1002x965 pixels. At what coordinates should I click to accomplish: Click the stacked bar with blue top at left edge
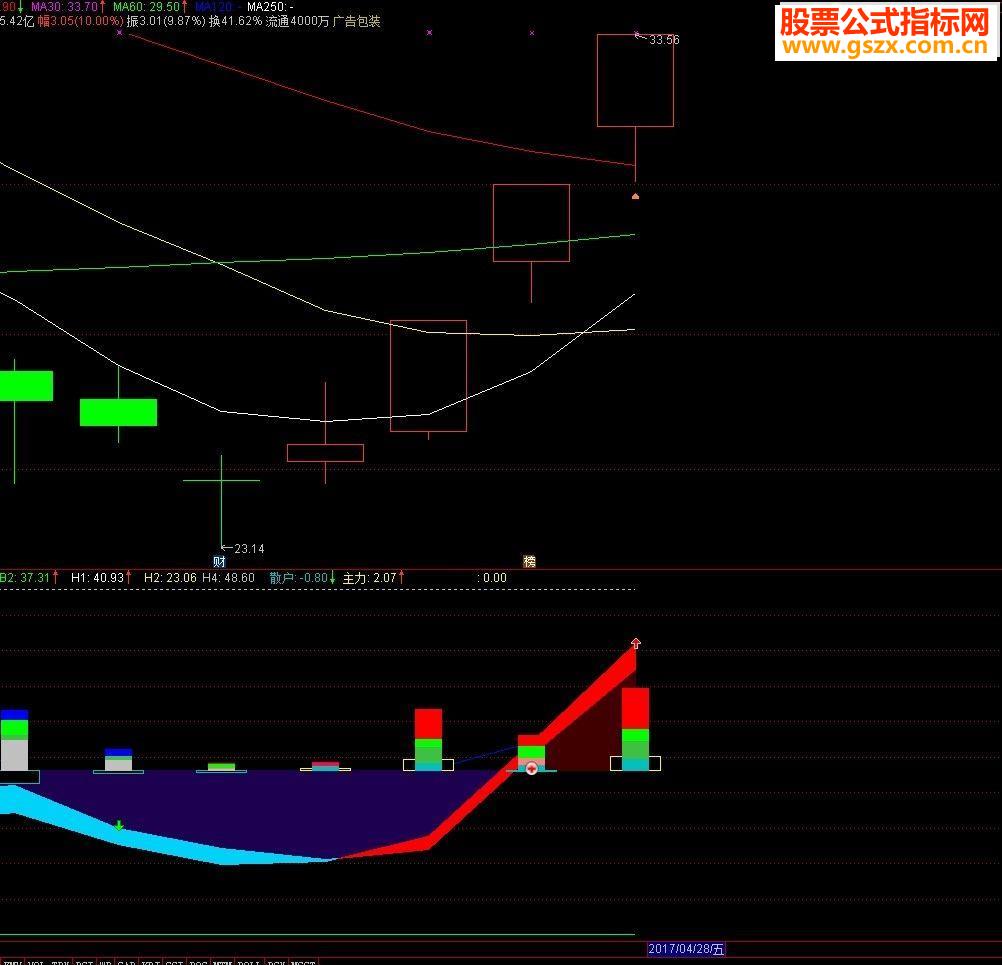14,740
